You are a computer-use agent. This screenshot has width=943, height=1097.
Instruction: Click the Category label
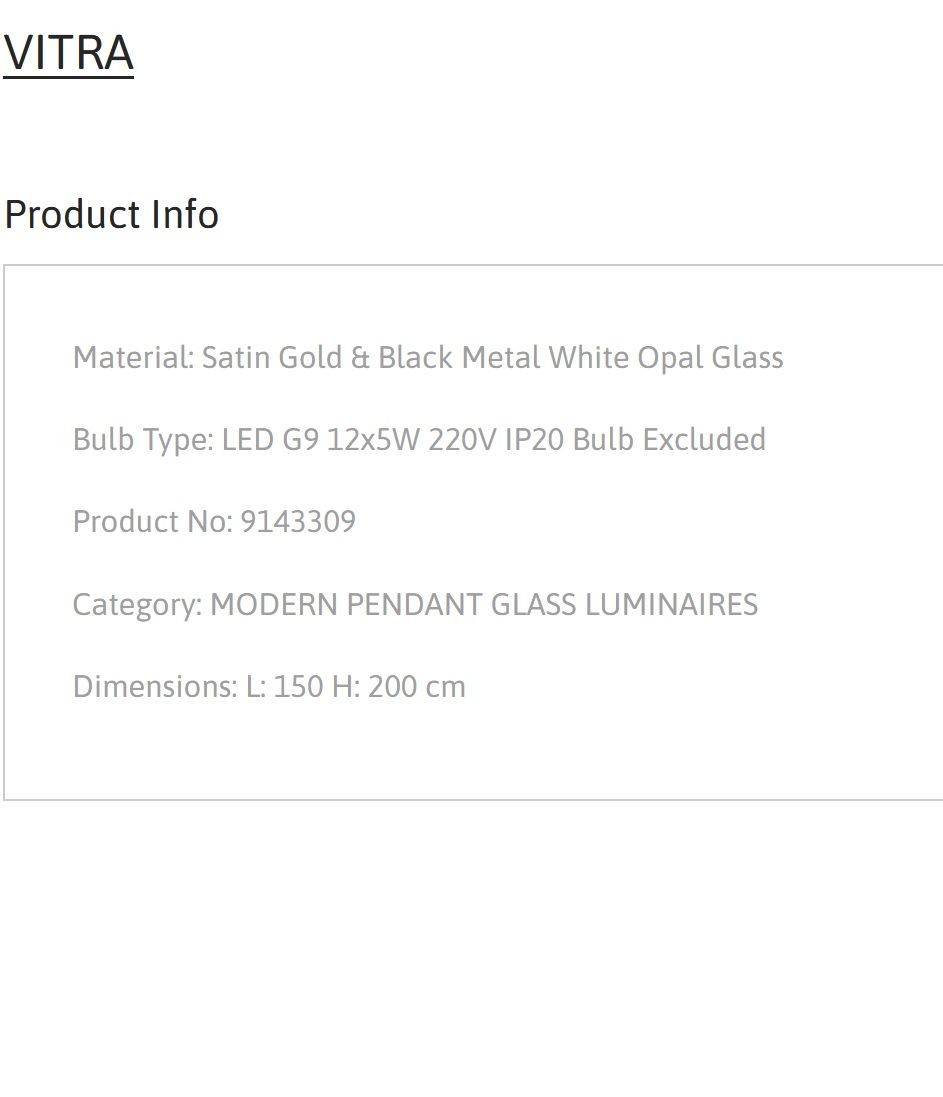tap(138, 605)
